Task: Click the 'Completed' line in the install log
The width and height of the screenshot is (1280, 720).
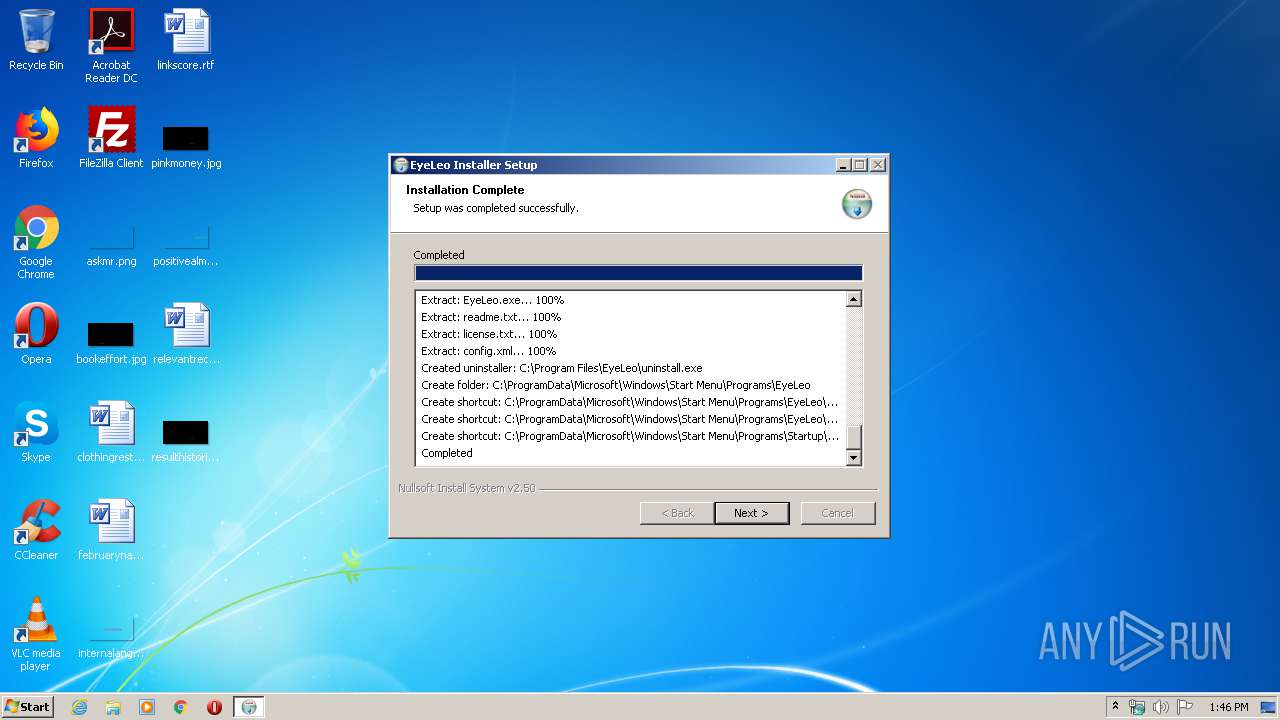Action: (x=447, y=453)
